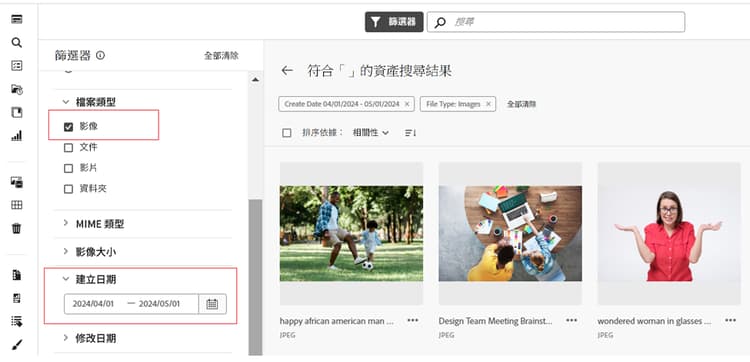Click the document page icon below the trash
Viewport: 750px width, 362px height.
point(17,274)
